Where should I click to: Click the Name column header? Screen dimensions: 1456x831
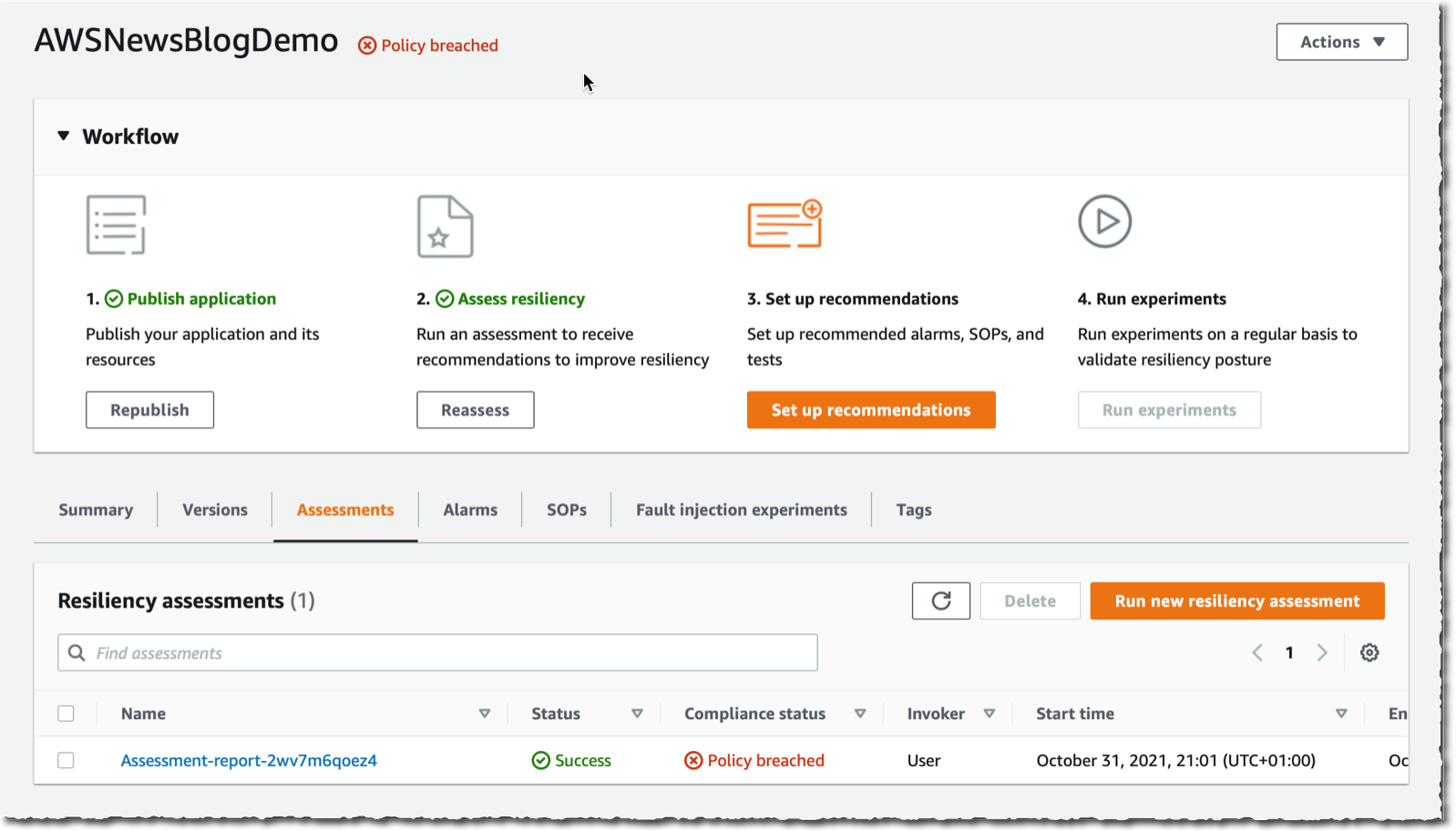(143, 713)
